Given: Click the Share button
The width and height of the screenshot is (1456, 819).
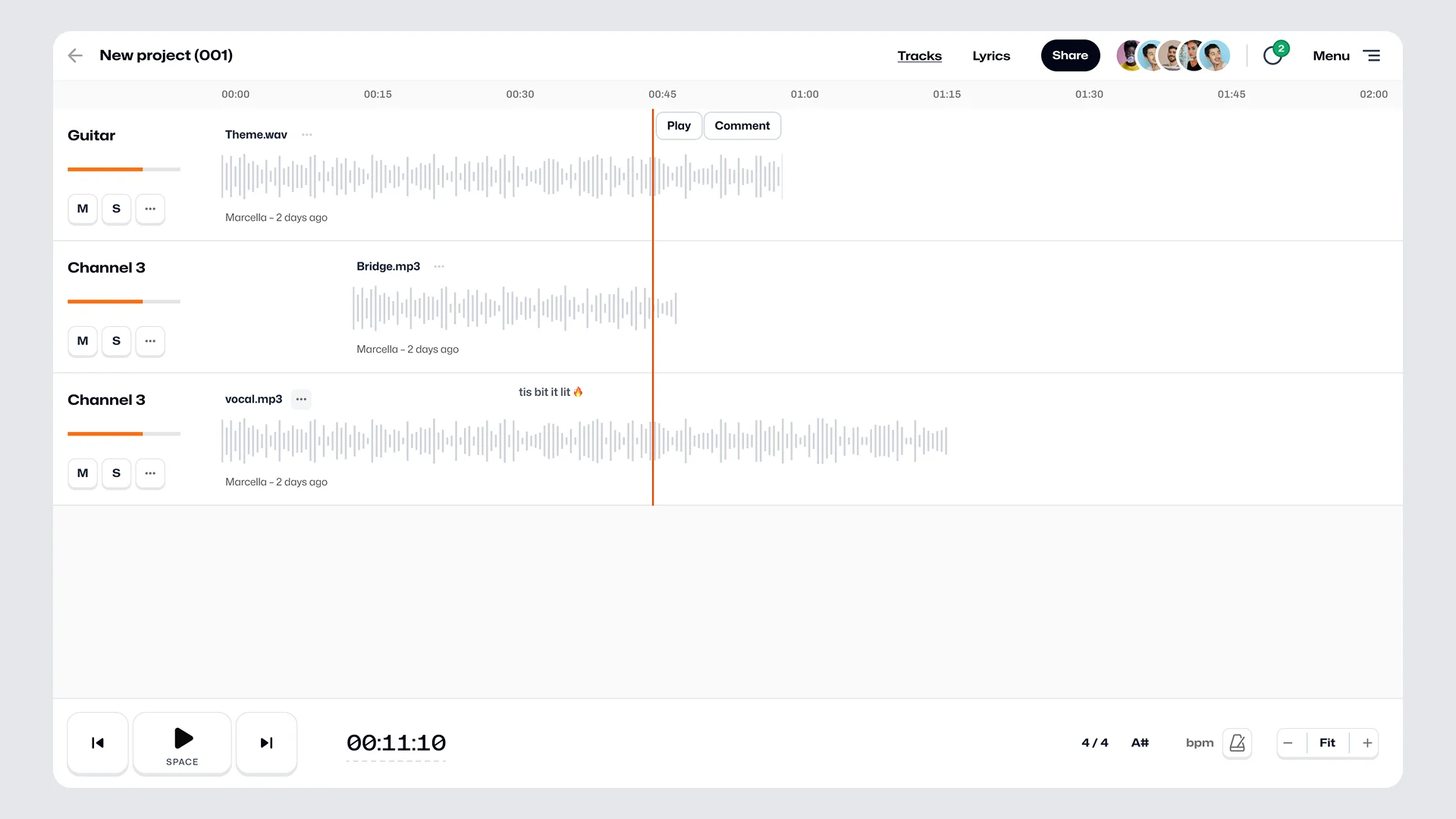Looking at the screenshot, I should tap(1070, 55).
